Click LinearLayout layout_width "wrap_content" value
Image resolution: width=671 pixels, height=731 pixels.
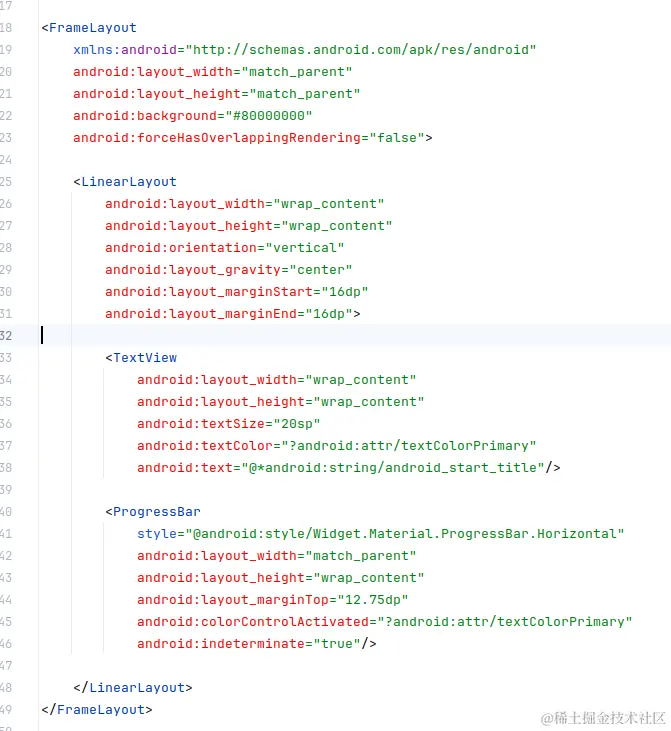(x=329, y=204)
